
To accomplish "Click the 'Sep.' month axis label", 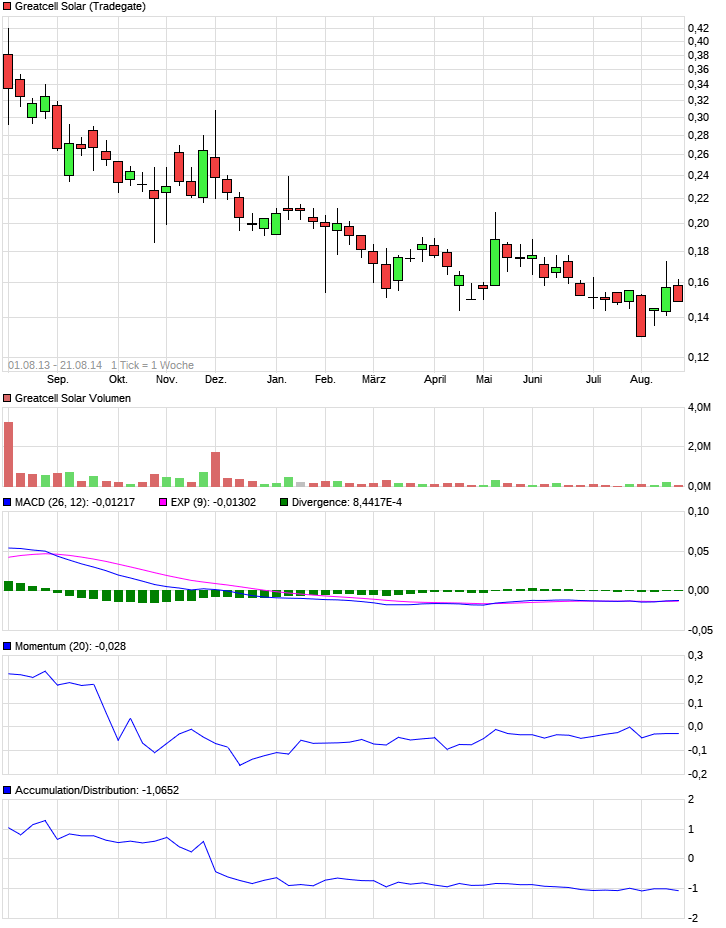I will point(57,379).
